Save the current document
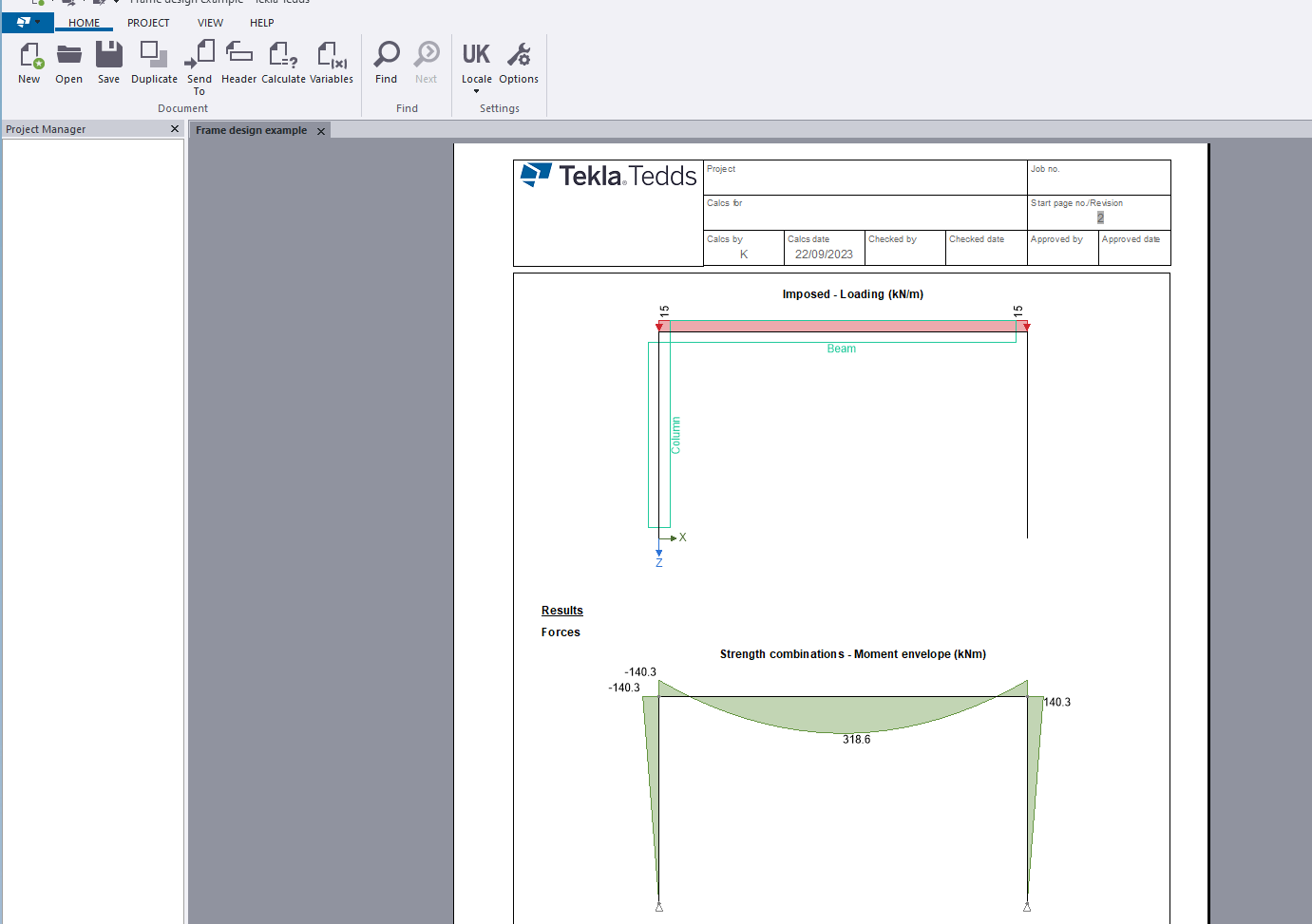 [109, 63]
